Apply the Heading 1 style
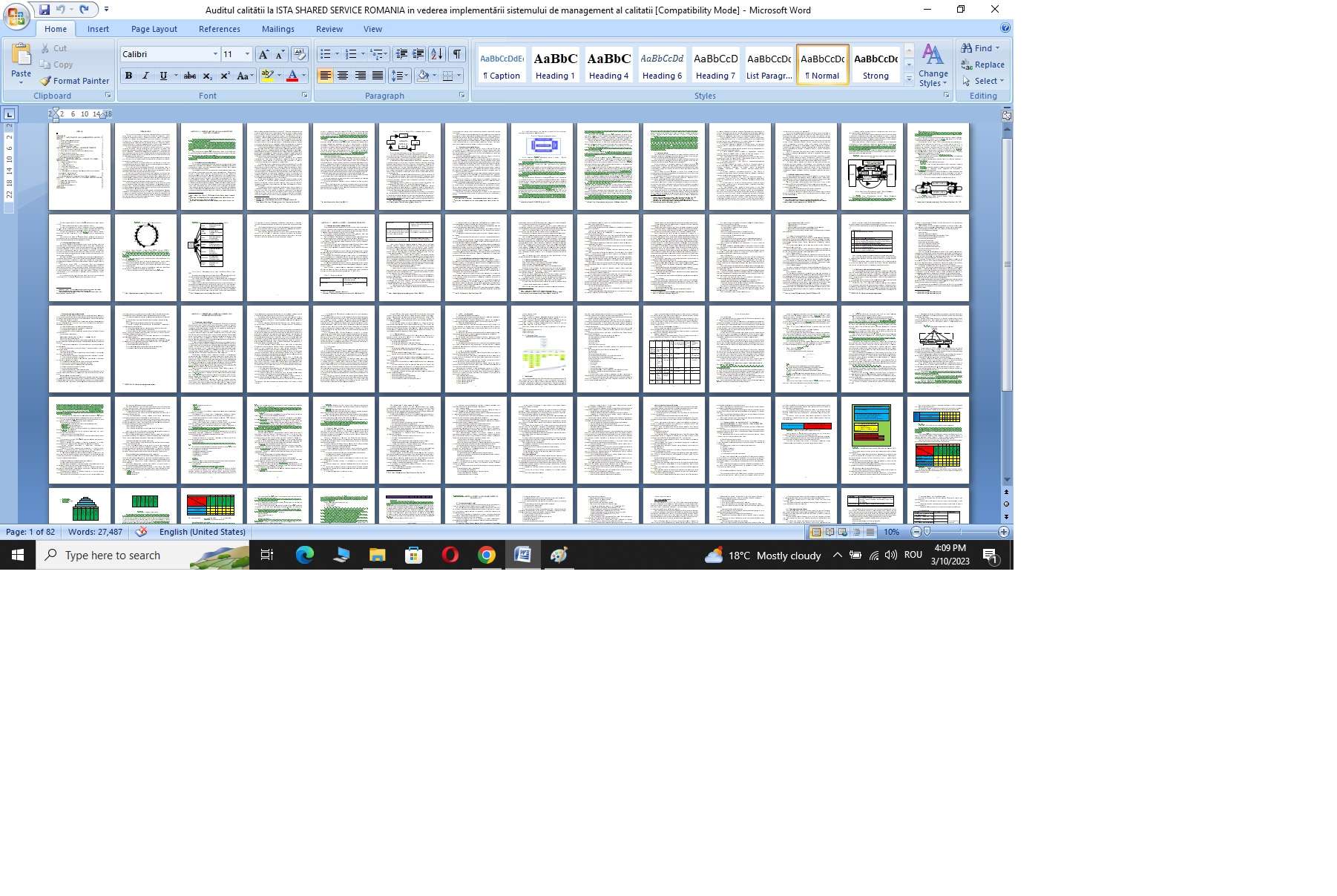1337x896 pixels. (555, 65)
